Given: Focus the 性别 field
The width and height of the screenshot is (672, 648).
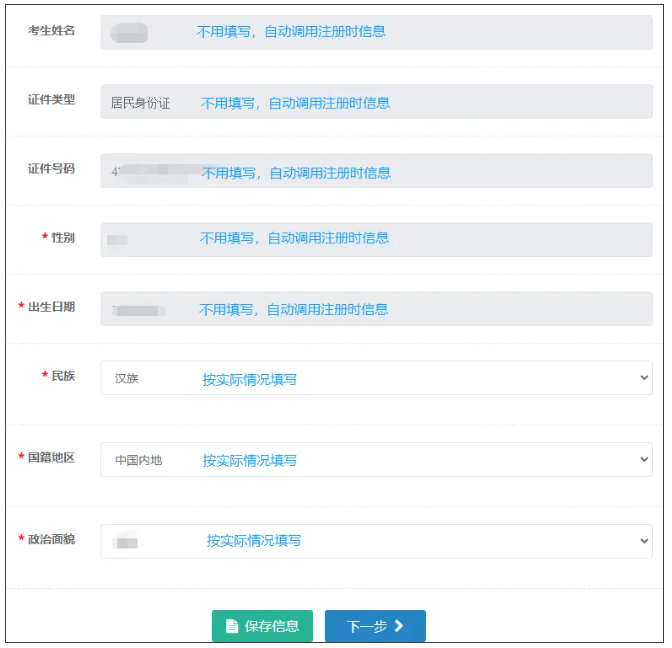Looking at the screenshot, I should 376,239.
